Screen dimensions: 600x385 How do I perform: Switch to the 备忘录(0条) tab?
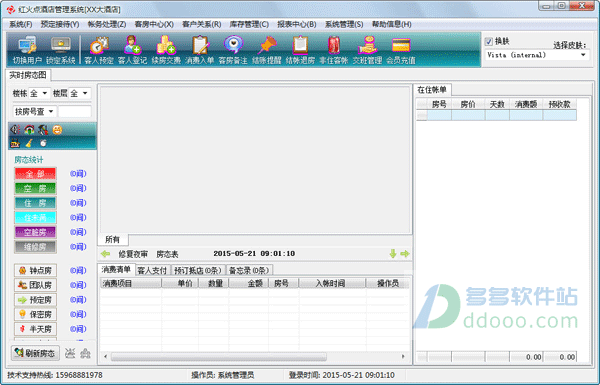(x=249, y=271)
